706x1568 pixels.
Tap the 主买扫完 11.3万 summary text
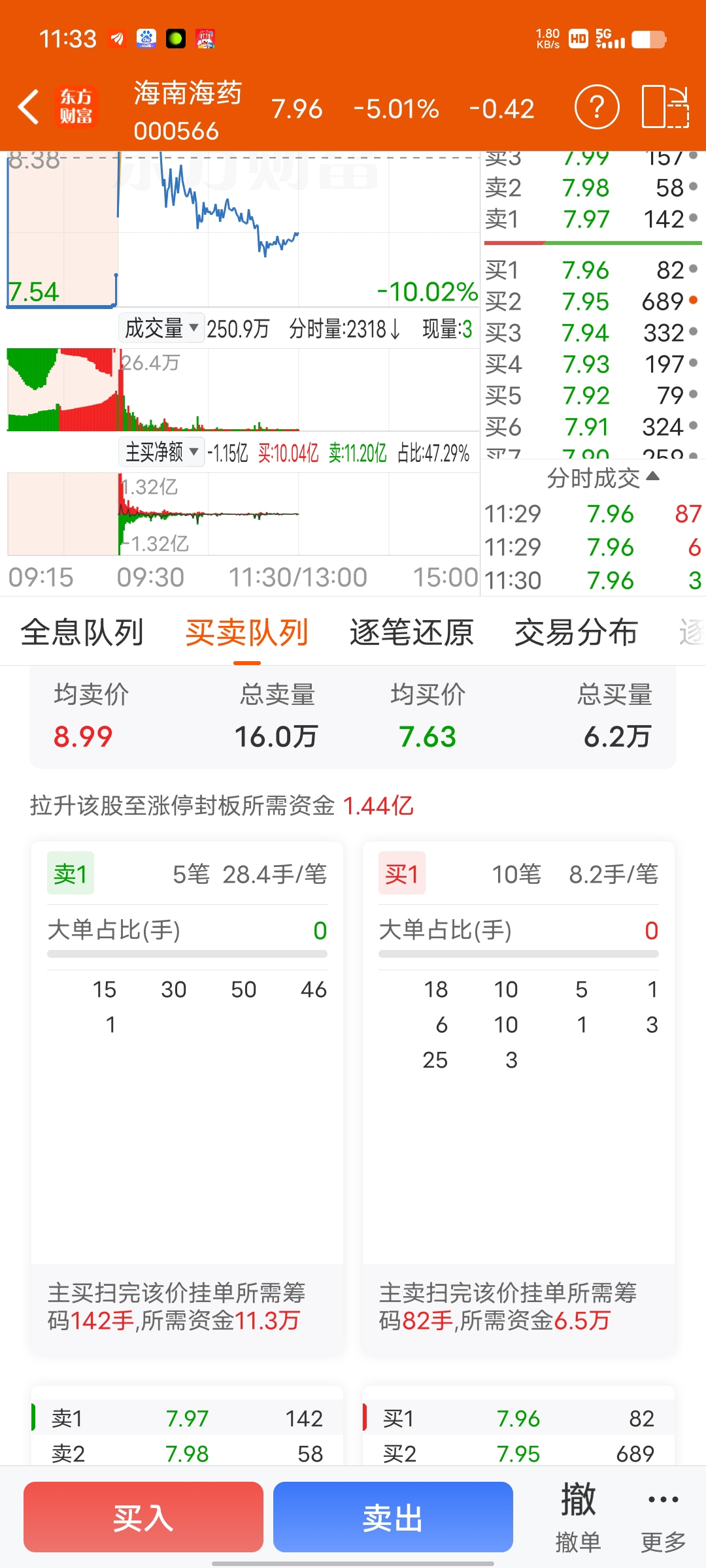click(176, 1306)
